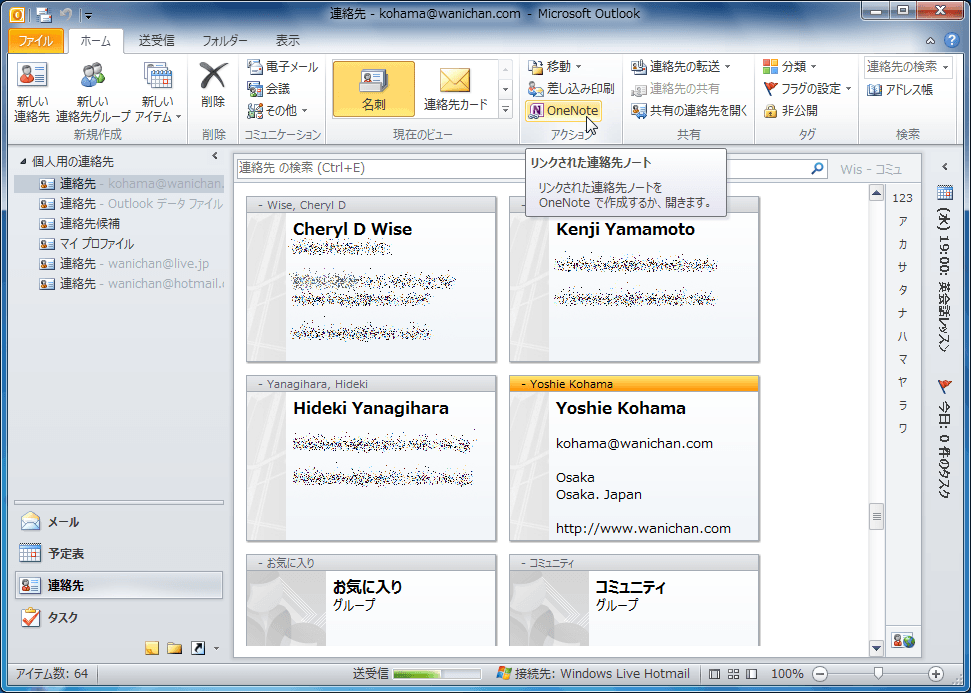The image size is (971, 693).
Task: Click the calendar icon in the To-Do Bar
Action: (945, 193)
